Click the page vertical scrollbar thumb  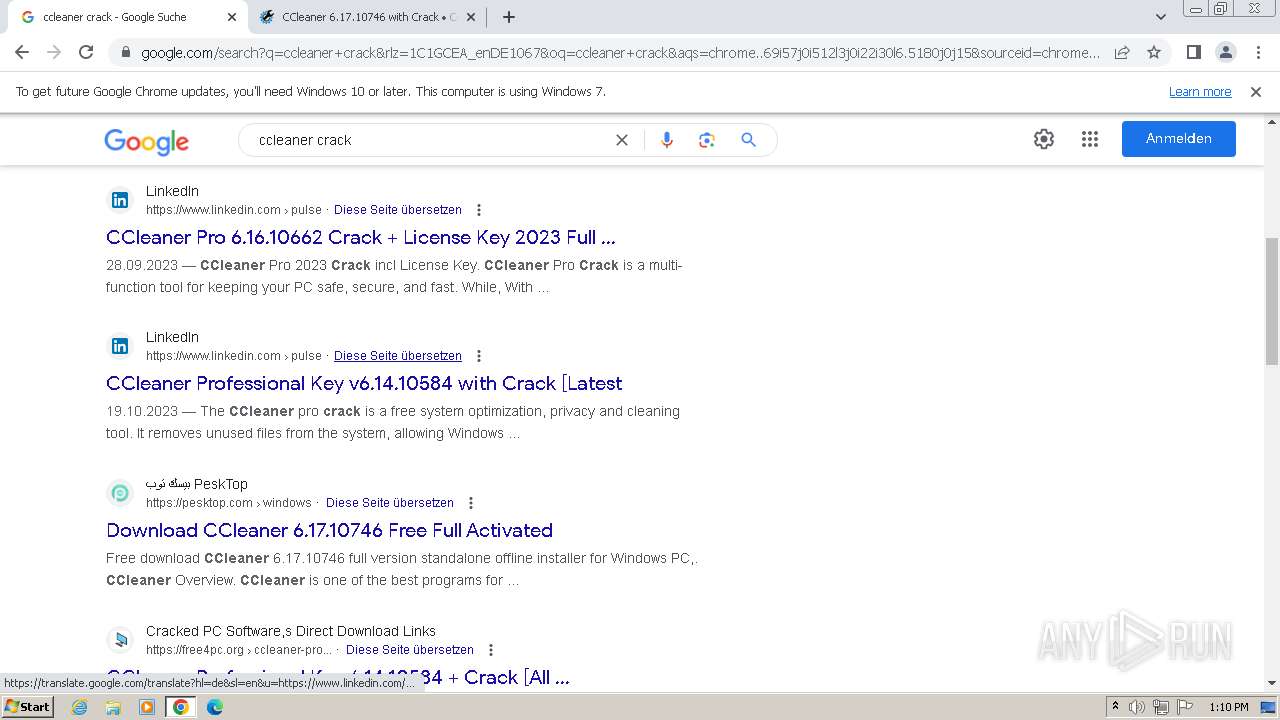pyautogui.click(x=1271, y=300)
